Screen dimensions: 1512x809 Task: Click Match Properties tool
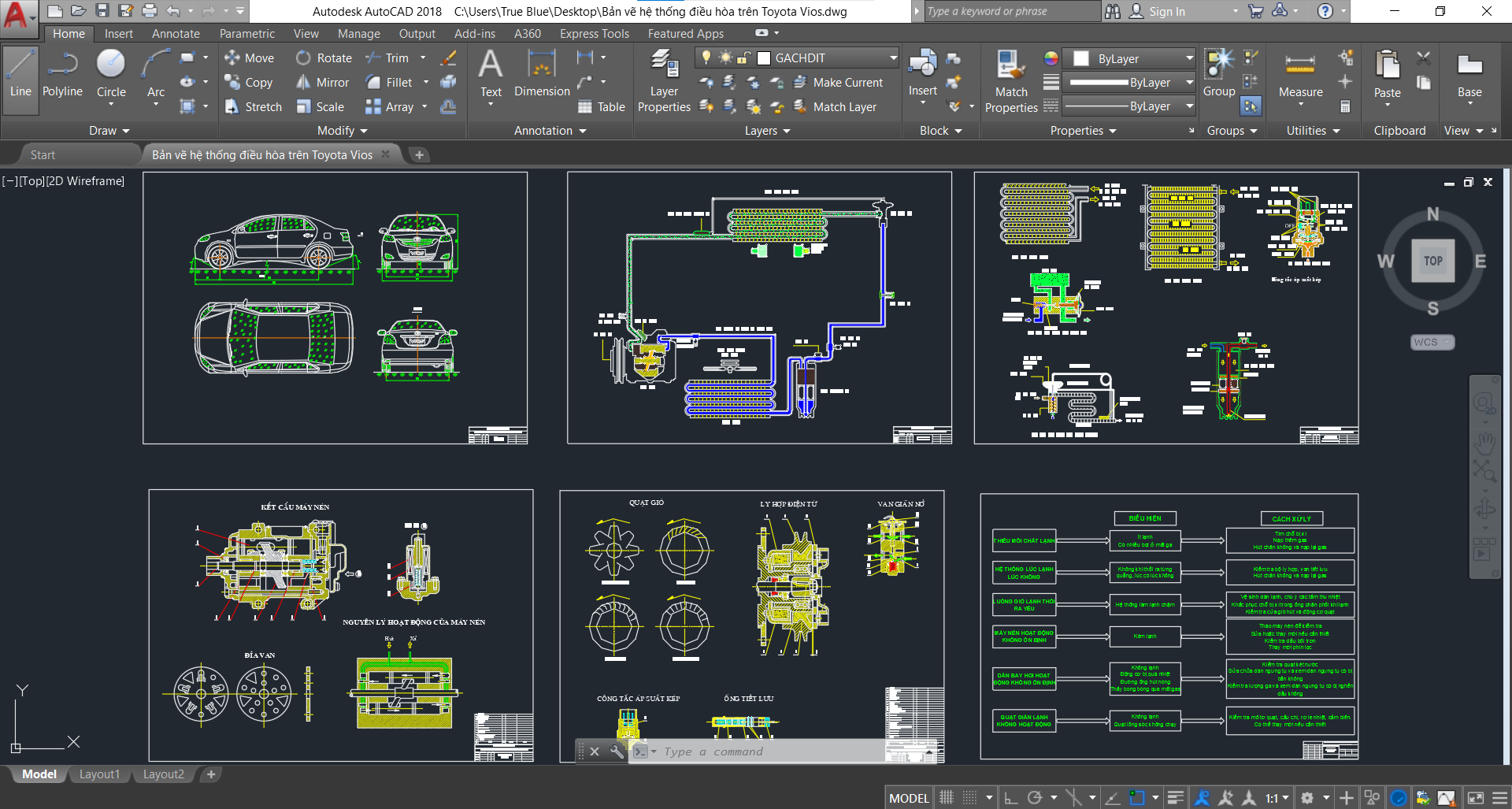[1011, 80]
